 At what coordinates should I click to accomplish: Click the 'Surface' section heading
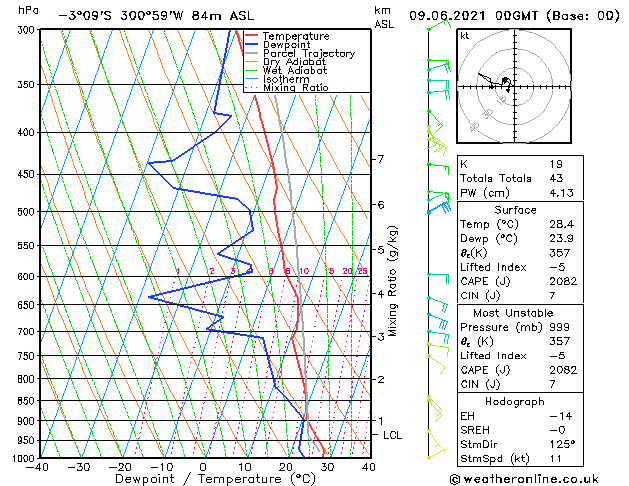pos(515,210)
